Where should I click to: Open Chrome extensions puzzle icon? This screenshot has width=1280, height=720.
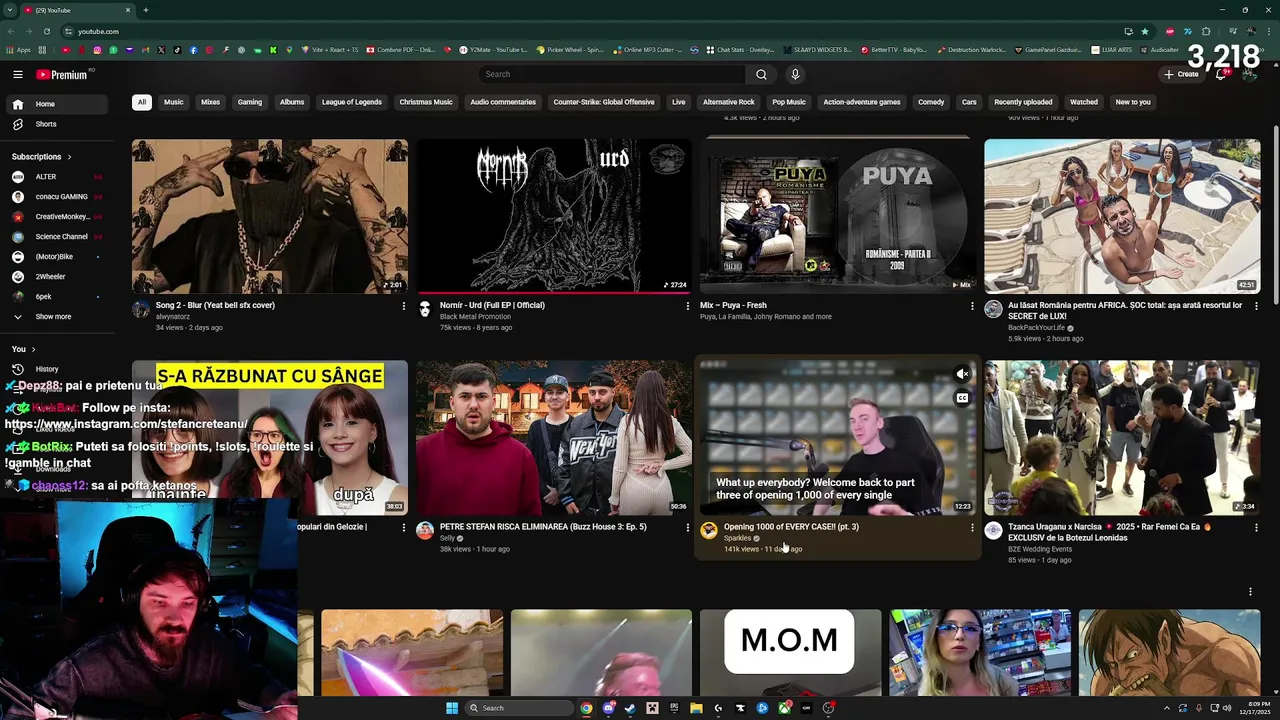[x=1206, y=31]
